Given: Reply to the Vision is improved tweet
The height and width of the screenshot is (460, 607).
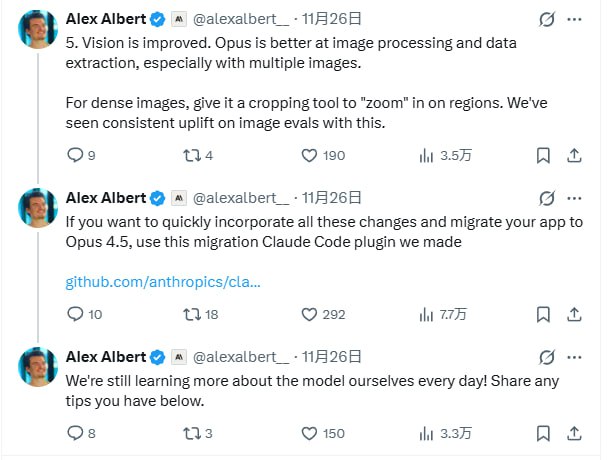Looking at the screenshot, I should [x=75, y=155].
